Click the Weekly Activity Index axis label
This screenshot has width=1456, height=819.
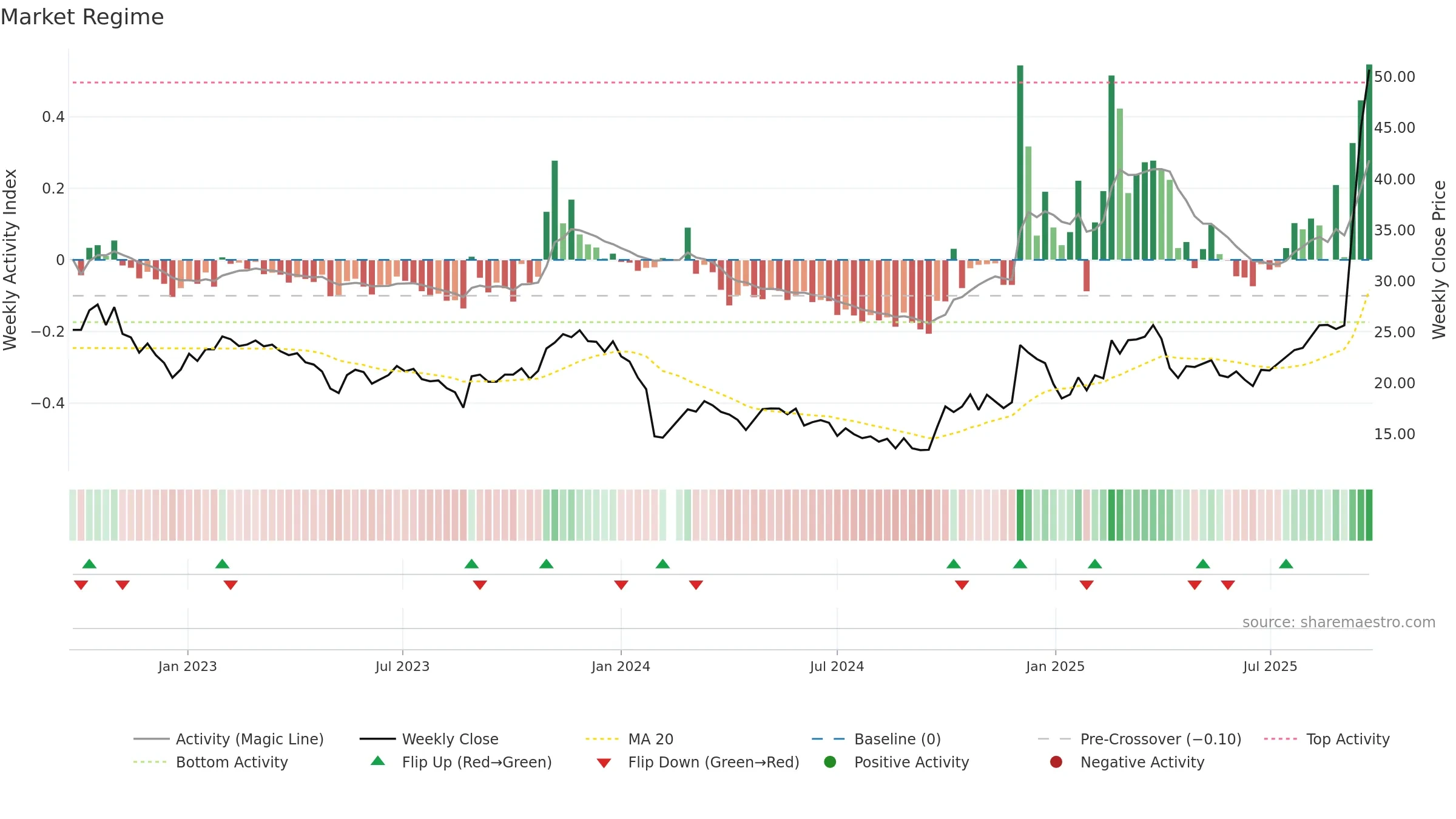pos(10,260)
